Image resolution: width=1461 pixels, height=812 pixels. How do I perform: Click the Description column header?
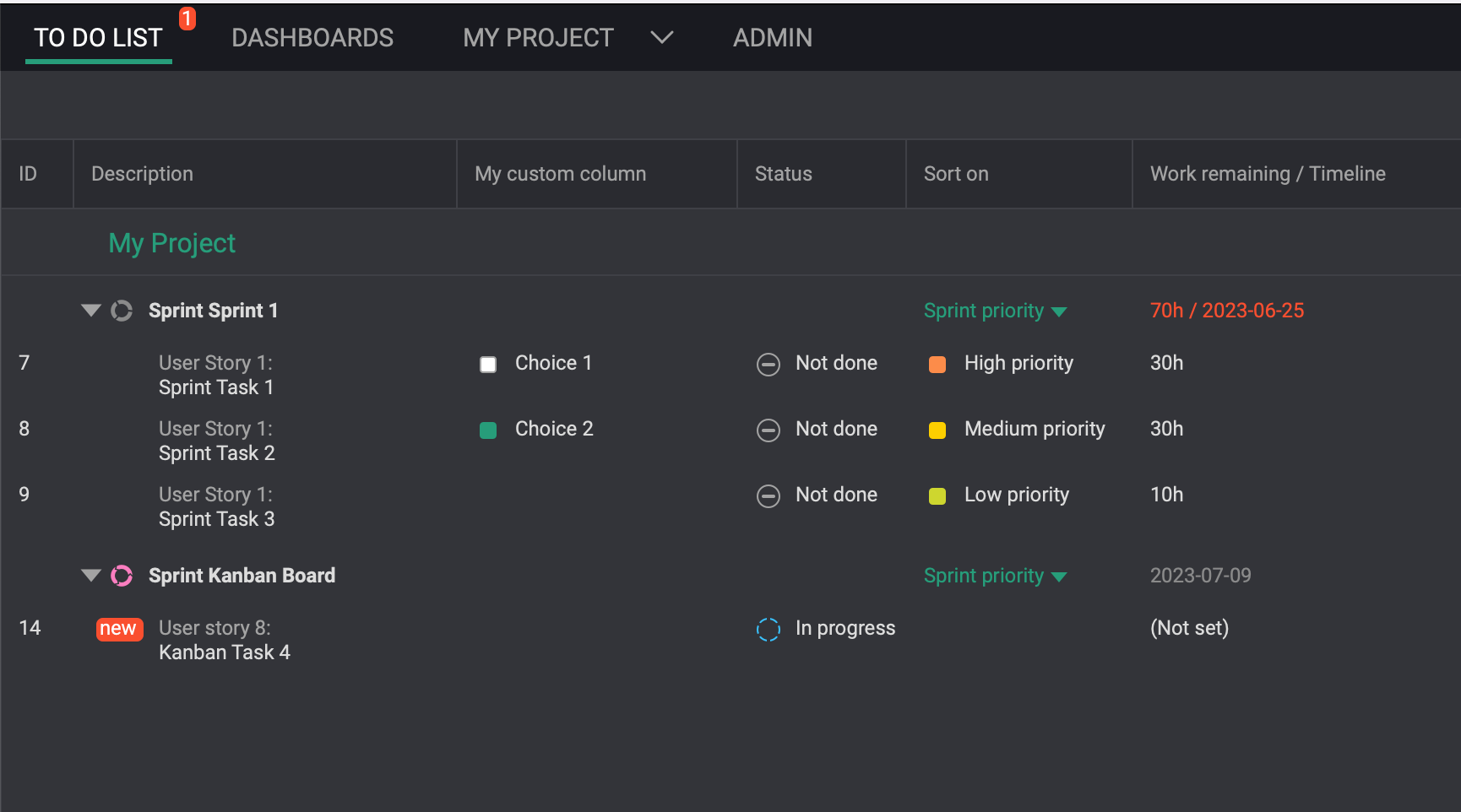(x=142, y=174)
